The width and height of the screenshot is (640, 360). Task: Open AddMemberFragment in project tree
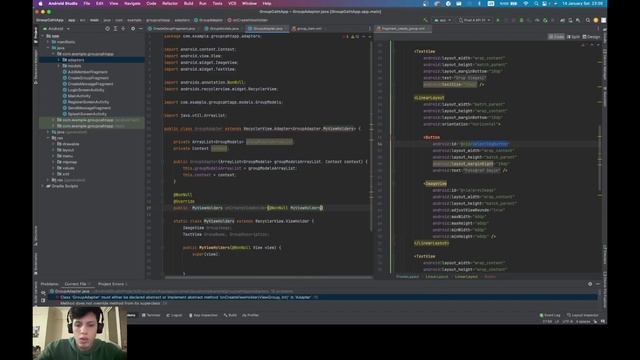click(87, 72)
